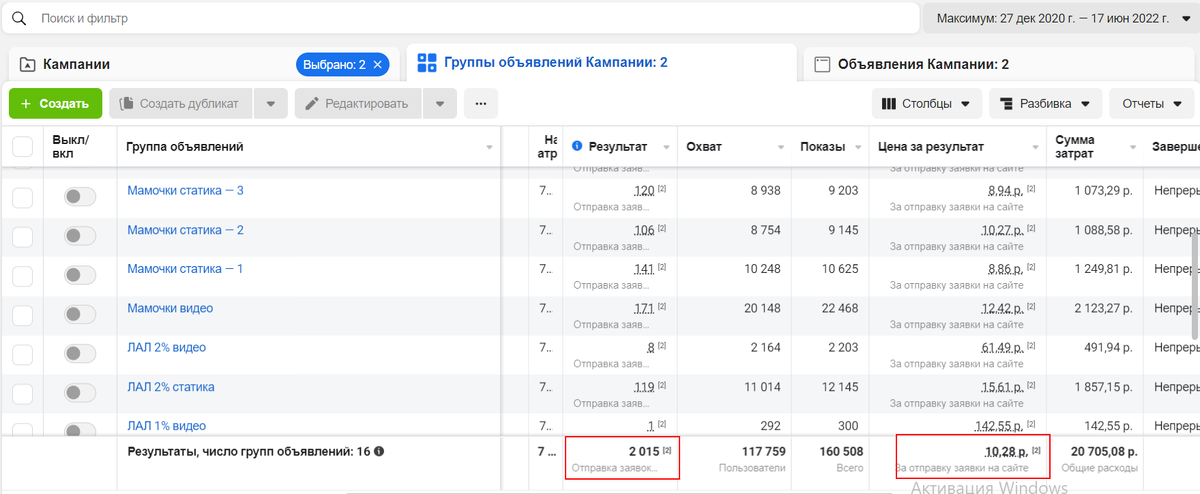The height and width of the screenshot is (494, 1200).
Task: Open ЛАЛ 1% видео ad set link
Action: (x=166, y=426)
